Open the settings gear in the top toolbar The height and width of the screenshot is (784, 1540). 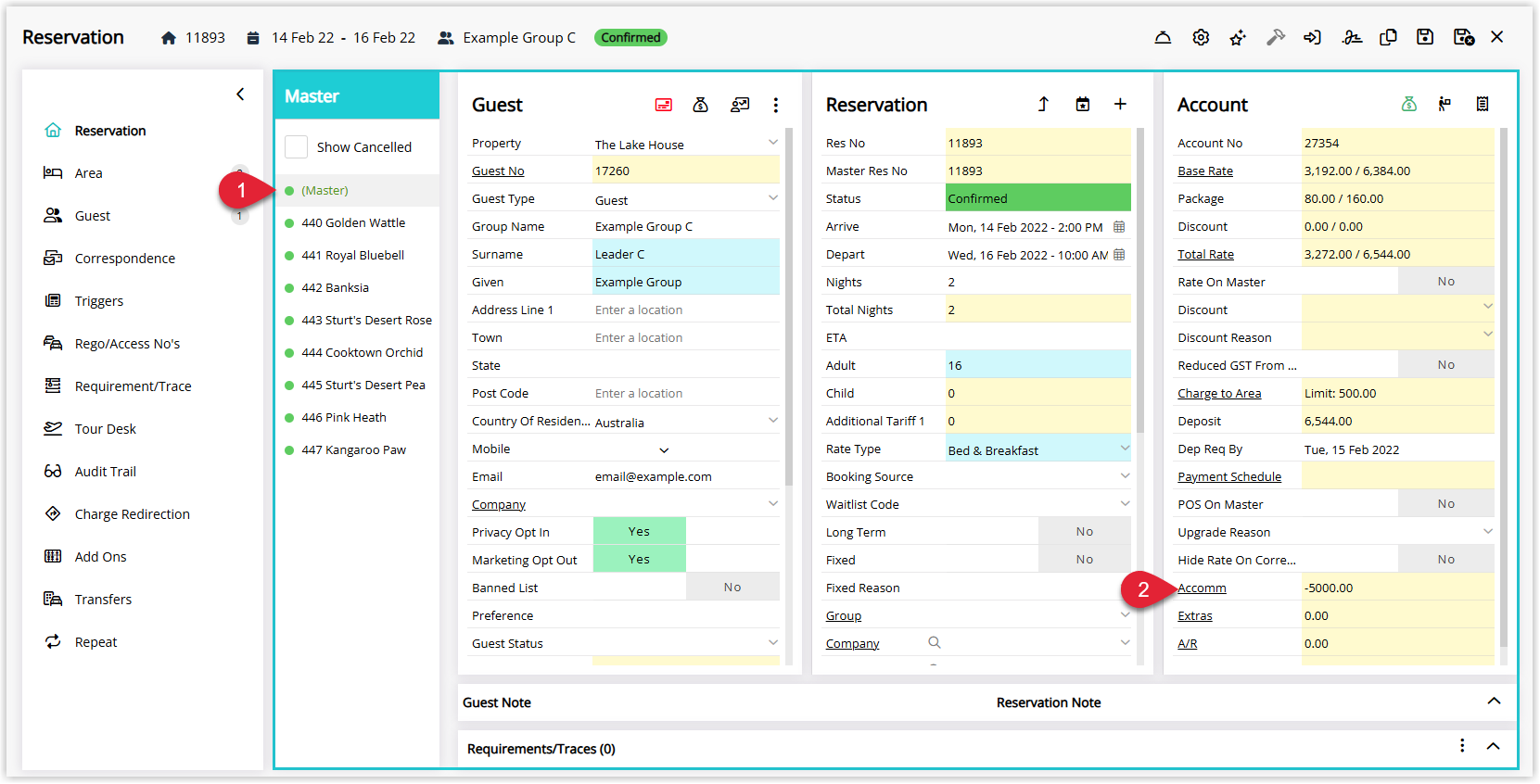pyautogui.click(x=1201, y=38)
